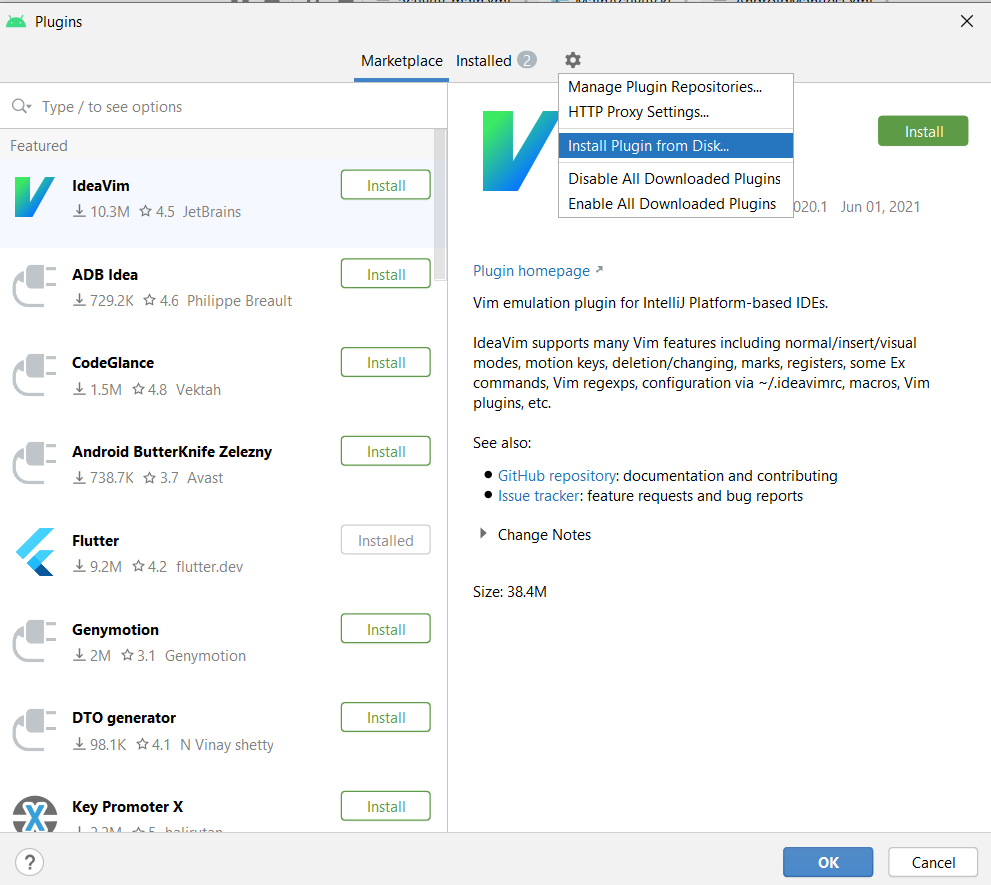Switch to the Installed tab
The width and height of the screenshot is (991, 885).
(496, 61)
